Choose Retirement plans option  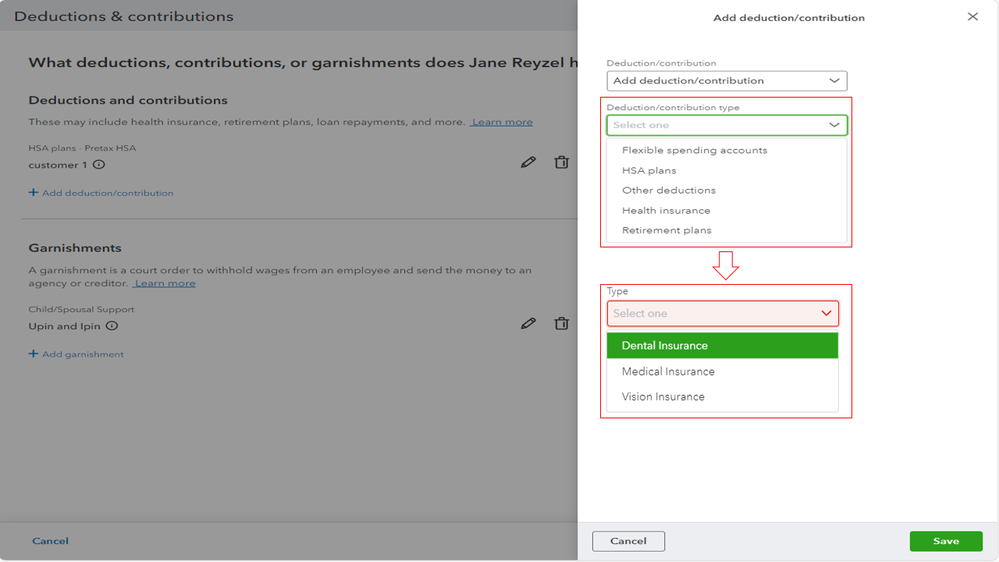pos(666,230)
